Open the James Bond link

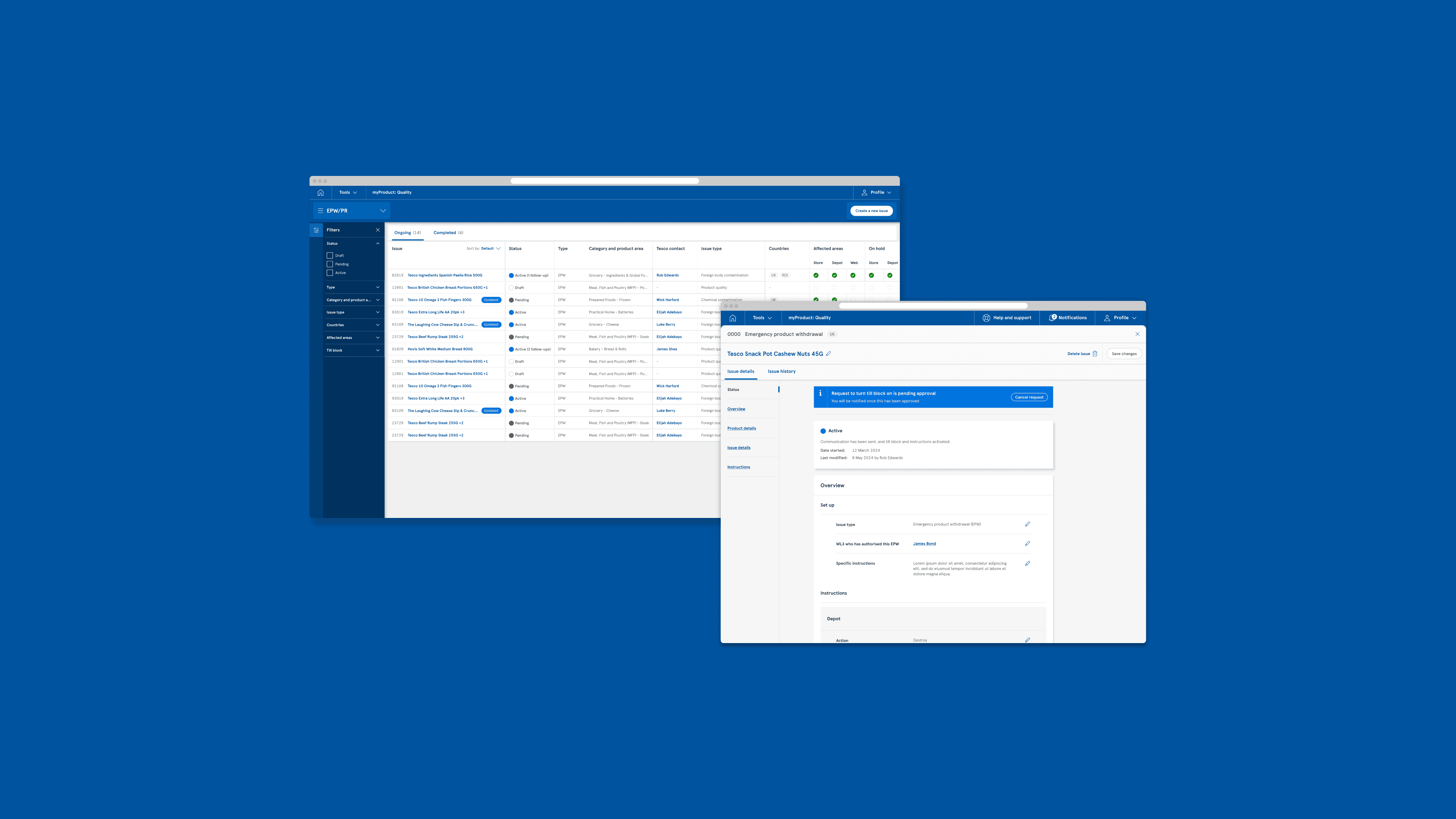(924, 544)
